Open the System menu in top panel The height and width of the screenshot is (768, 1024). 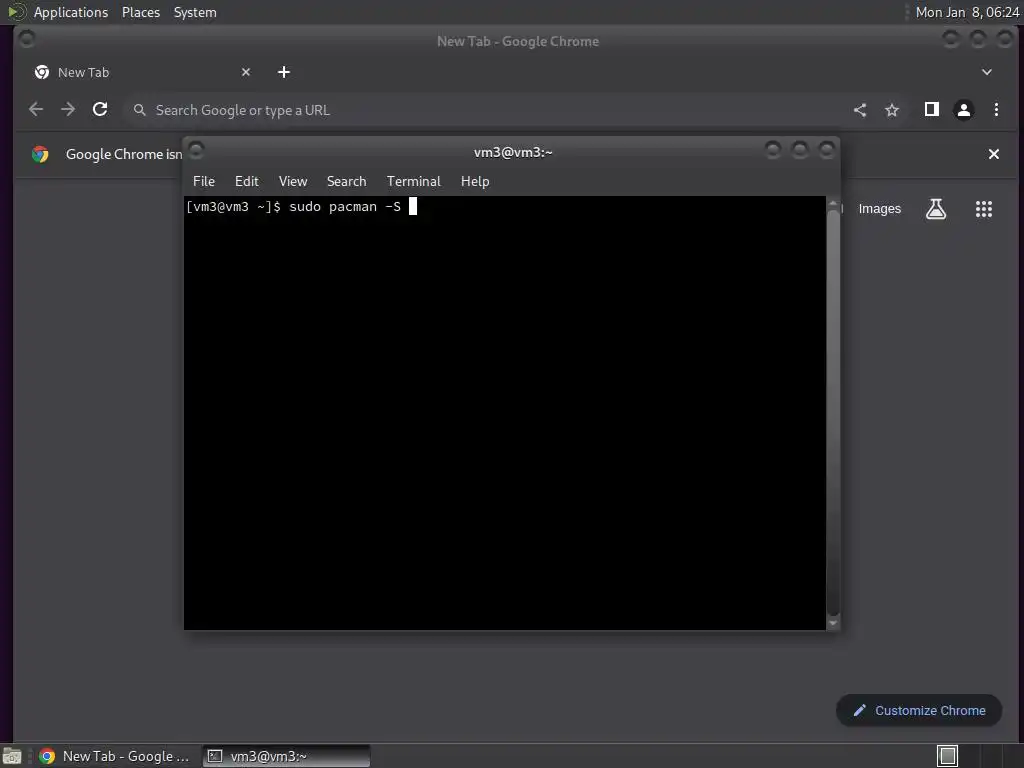pyautogui.click(x=195, y=12)
